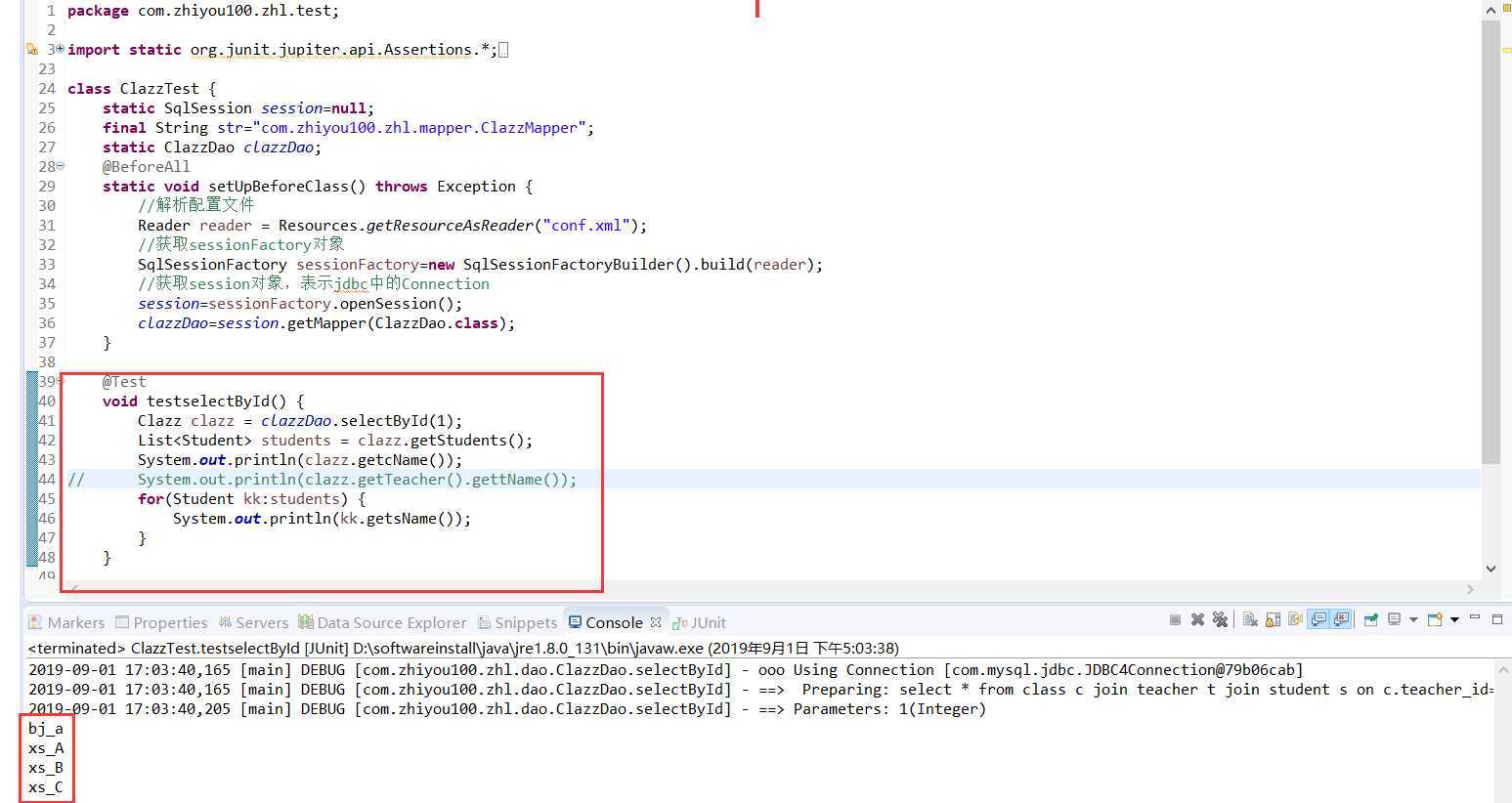The height and width of the screenshot is (803, 1512).
Task: Switch to the Properties tab
Action: coord(161,622)
